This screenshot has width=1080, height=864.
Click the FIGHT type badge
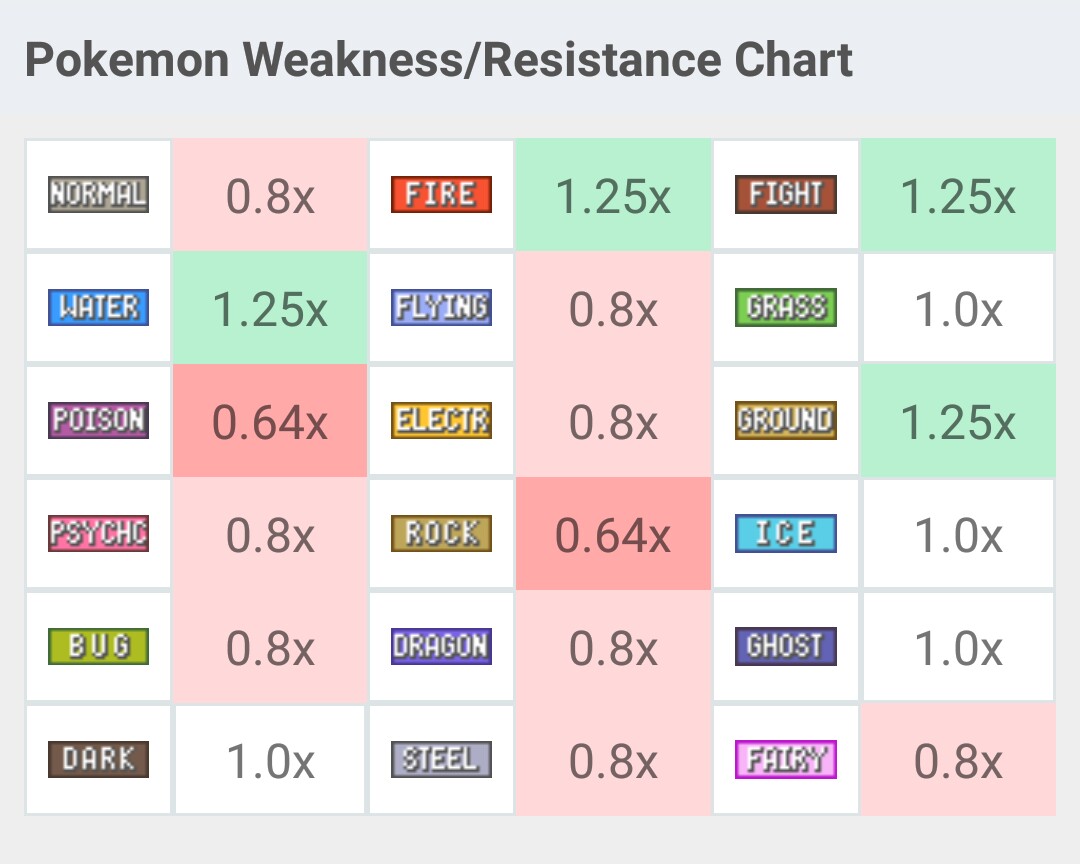785,194
